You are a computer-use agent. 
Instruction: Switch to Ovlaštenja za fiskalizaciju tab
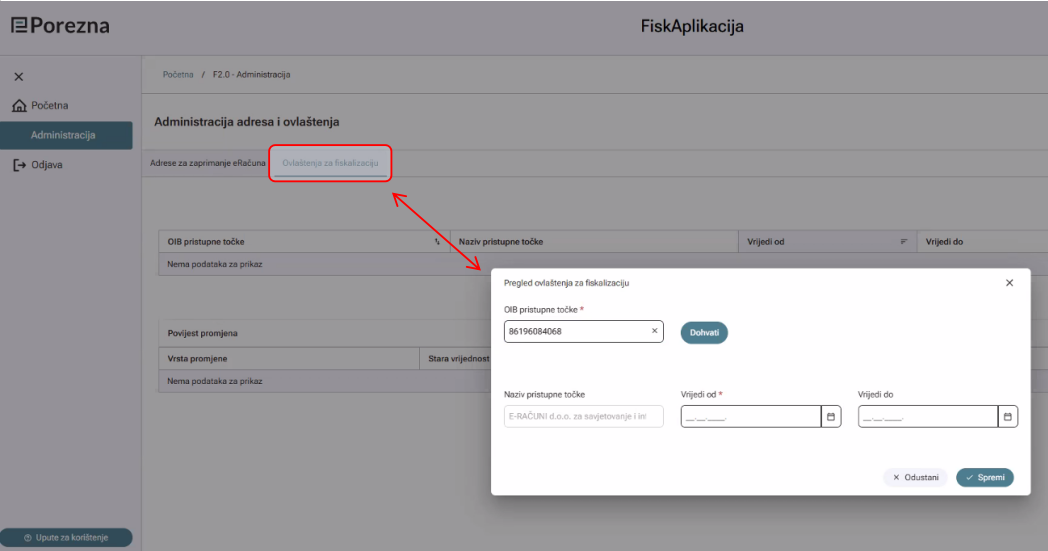330,163
